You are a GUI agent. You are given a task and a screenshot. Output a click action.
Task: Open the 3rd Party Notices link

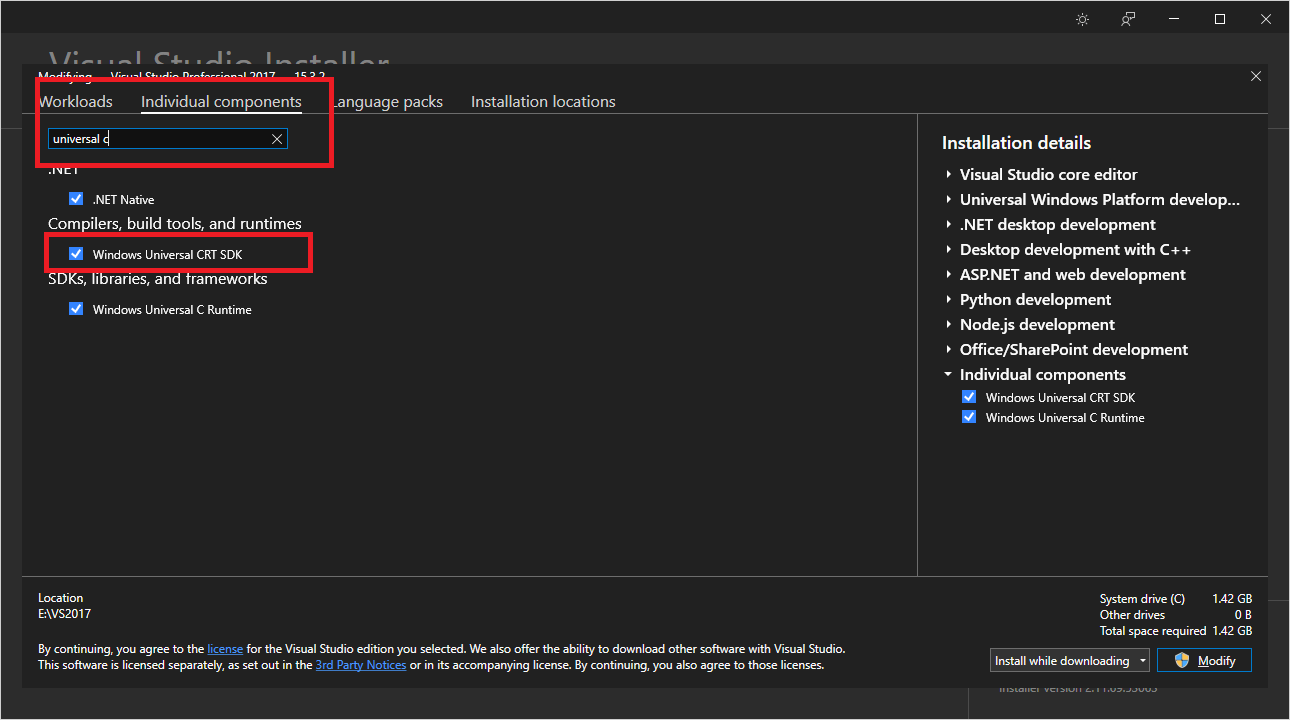(x=360, y=664)
